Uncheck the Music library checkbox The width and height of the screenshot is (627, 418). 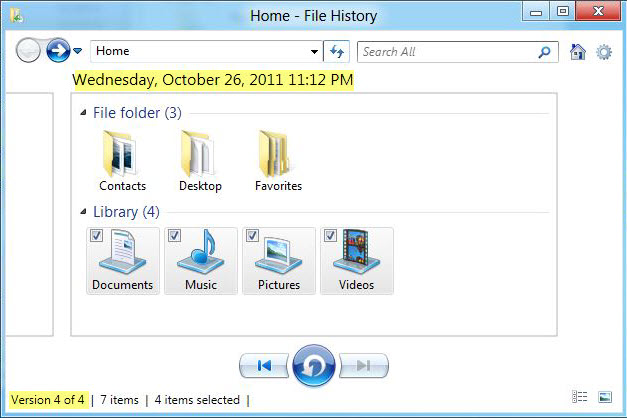tap(174, 236)
